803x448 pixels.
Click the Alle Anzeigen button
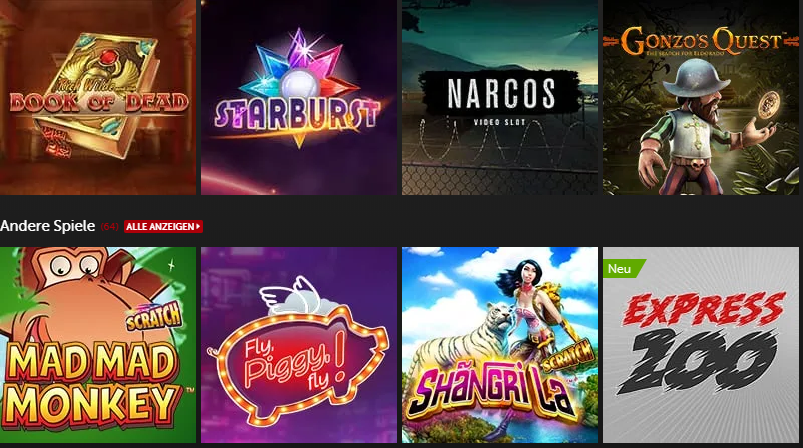click(x=163, y=226)
